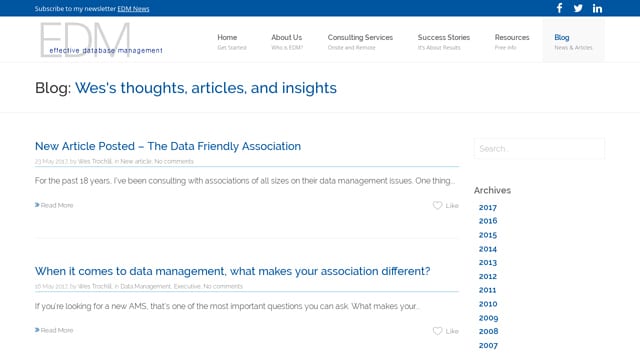This screenshot has width=640, height=360.
Task: Open the Resources menu
Action: [512, 41]
